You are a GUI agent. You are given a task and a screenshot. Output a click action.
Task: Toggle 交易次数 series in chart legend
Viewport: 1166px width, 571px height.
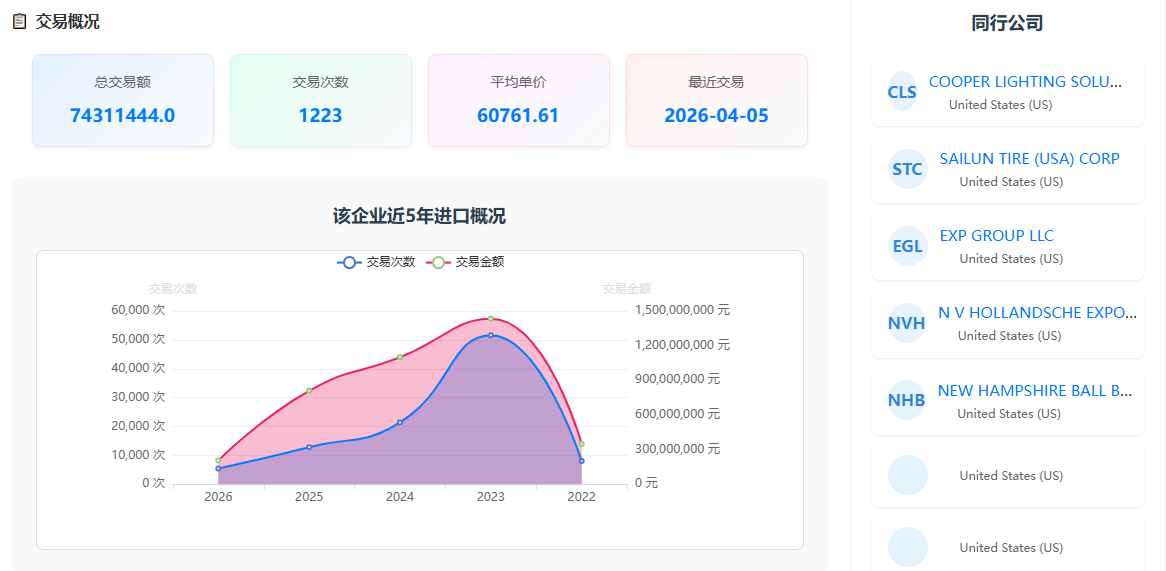pyautogui.click(x=376, y=262)
